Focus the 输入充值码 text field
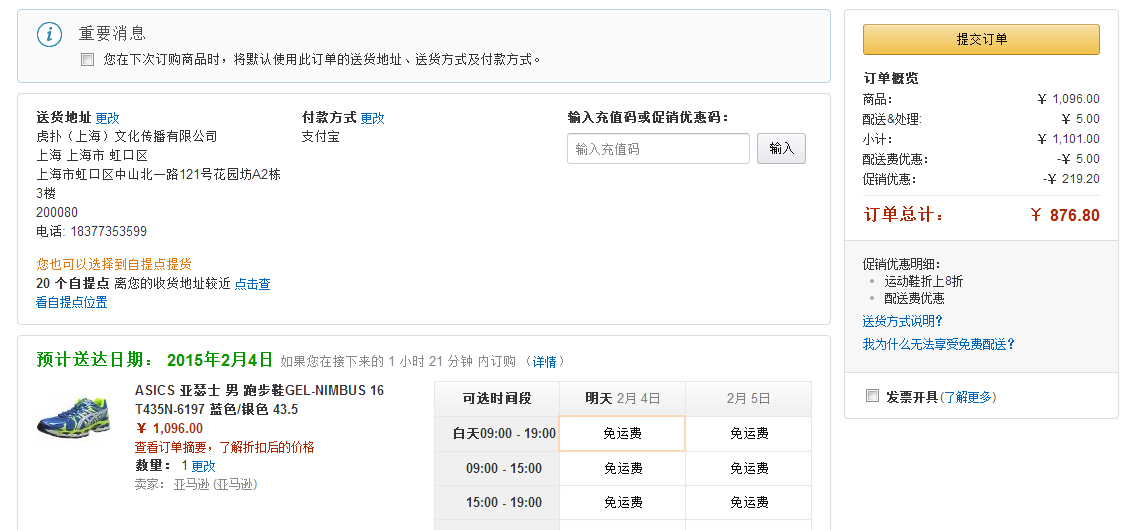Viewport: 1145px width, 530px height. tap(658, 149)
